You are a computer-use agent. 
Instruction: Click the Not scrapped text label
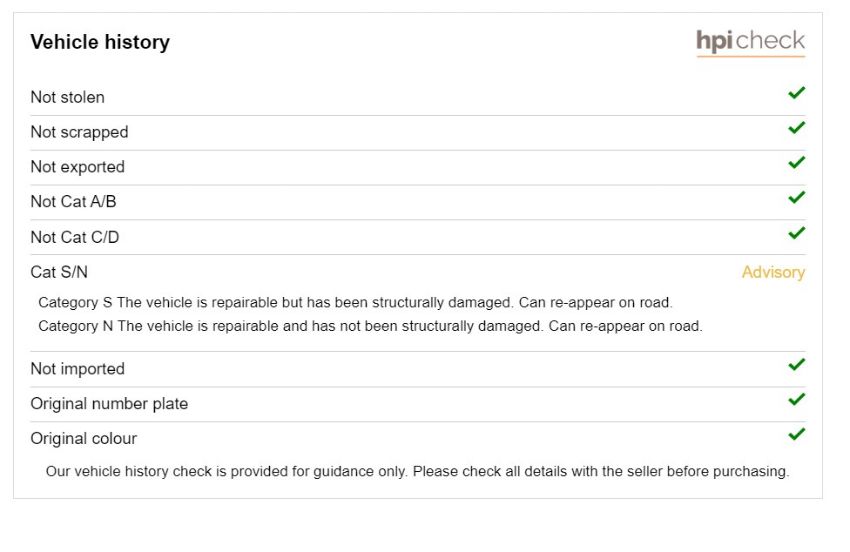pyautogui.click(x=80, y=132)
